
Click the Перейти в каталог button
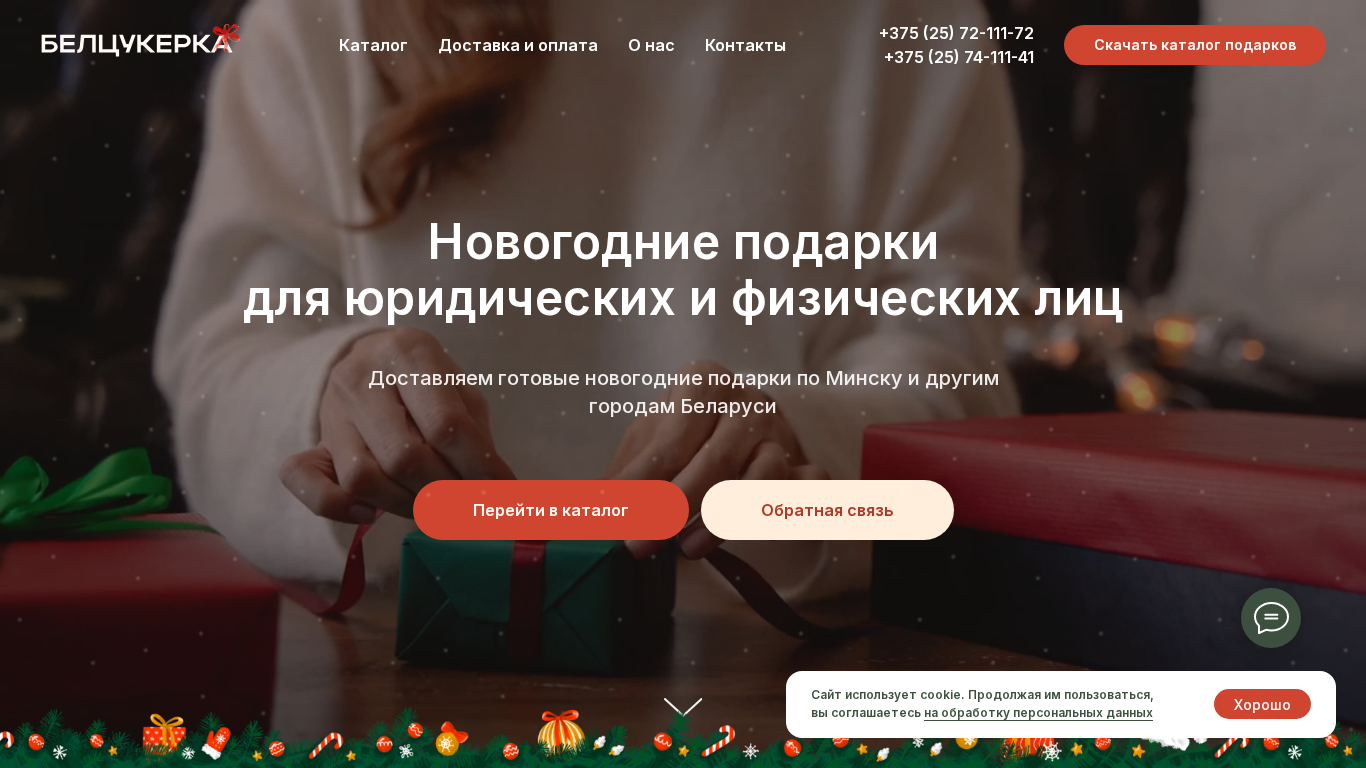pos(551,510)
